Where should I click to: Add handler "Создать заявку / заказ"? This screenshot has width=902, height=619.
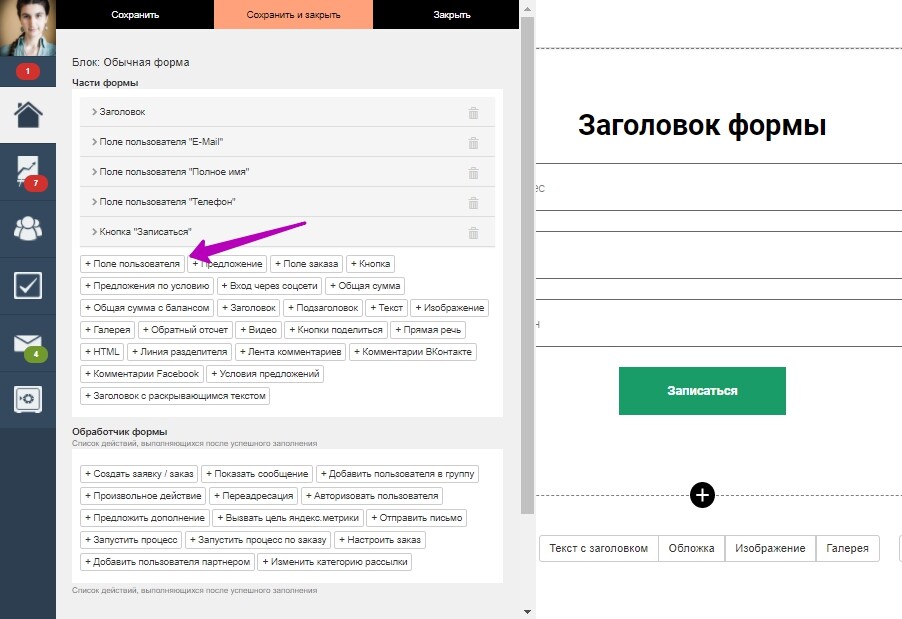[139, 474]
